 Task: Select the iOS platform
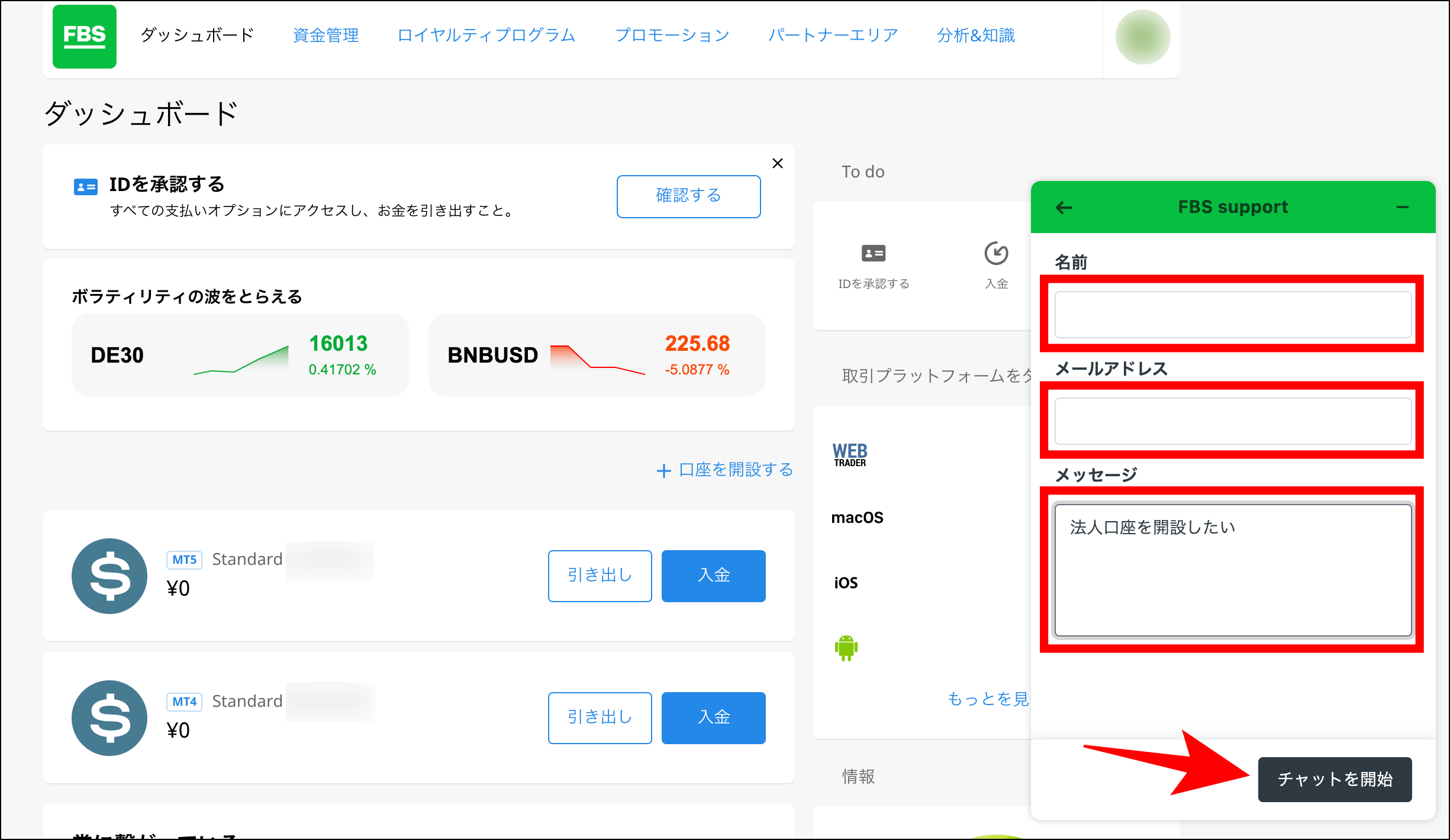click(x=846, y=583)
